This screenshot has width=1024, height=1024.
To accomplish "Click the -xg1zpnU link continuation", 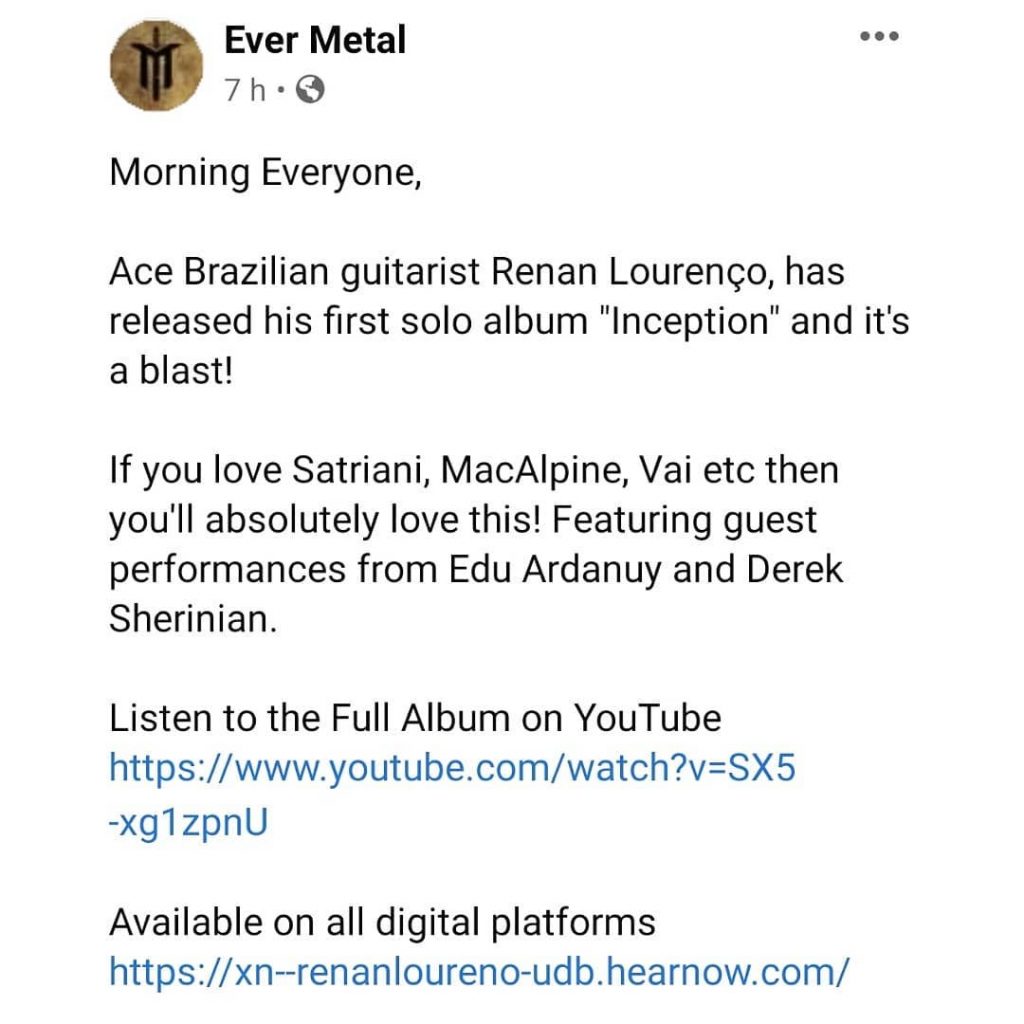I will click(188, 822).
